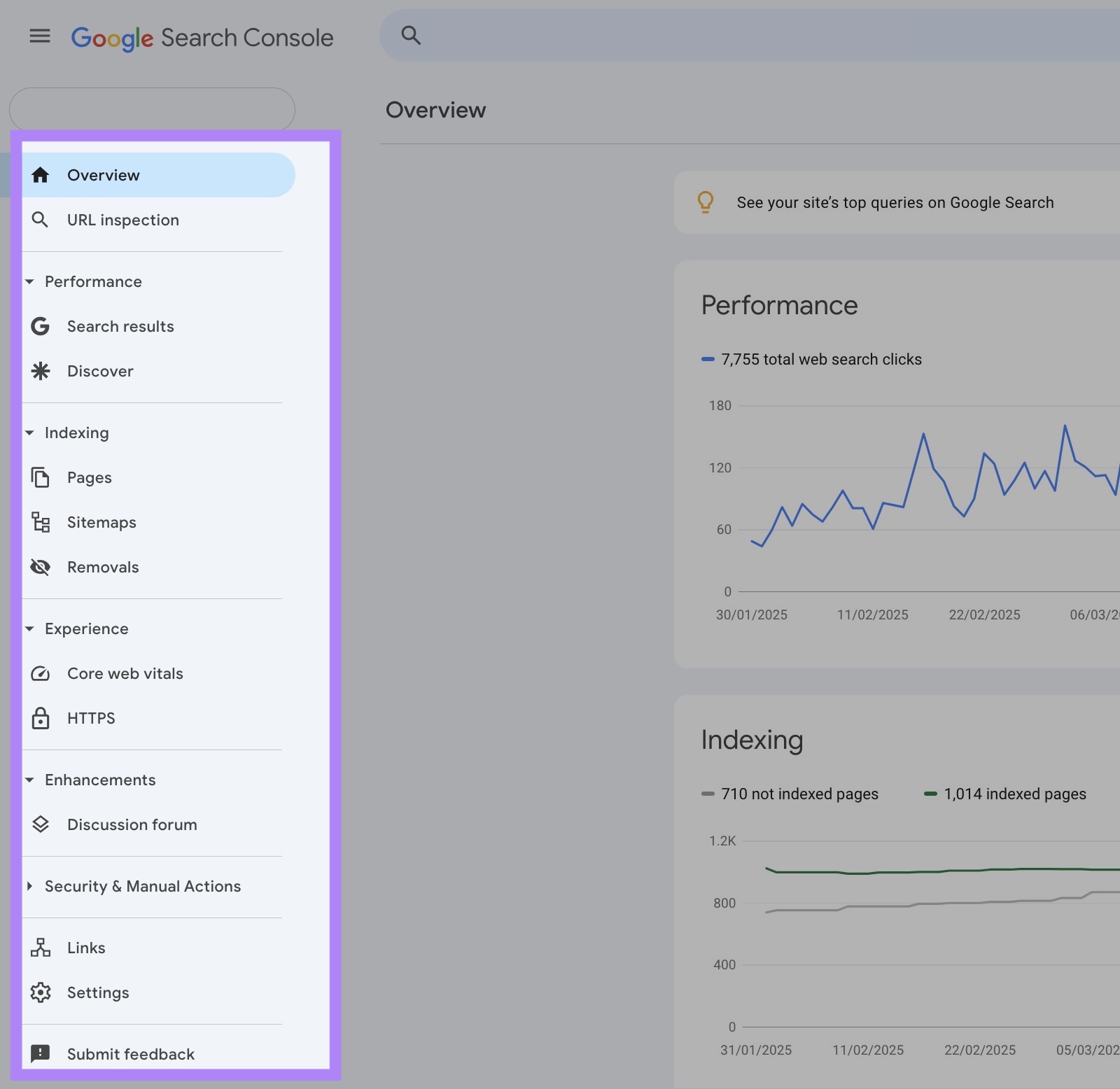This screenshot has width=1120, height=1089.
Task: Open the property selector field
Action: pos(152,108)
